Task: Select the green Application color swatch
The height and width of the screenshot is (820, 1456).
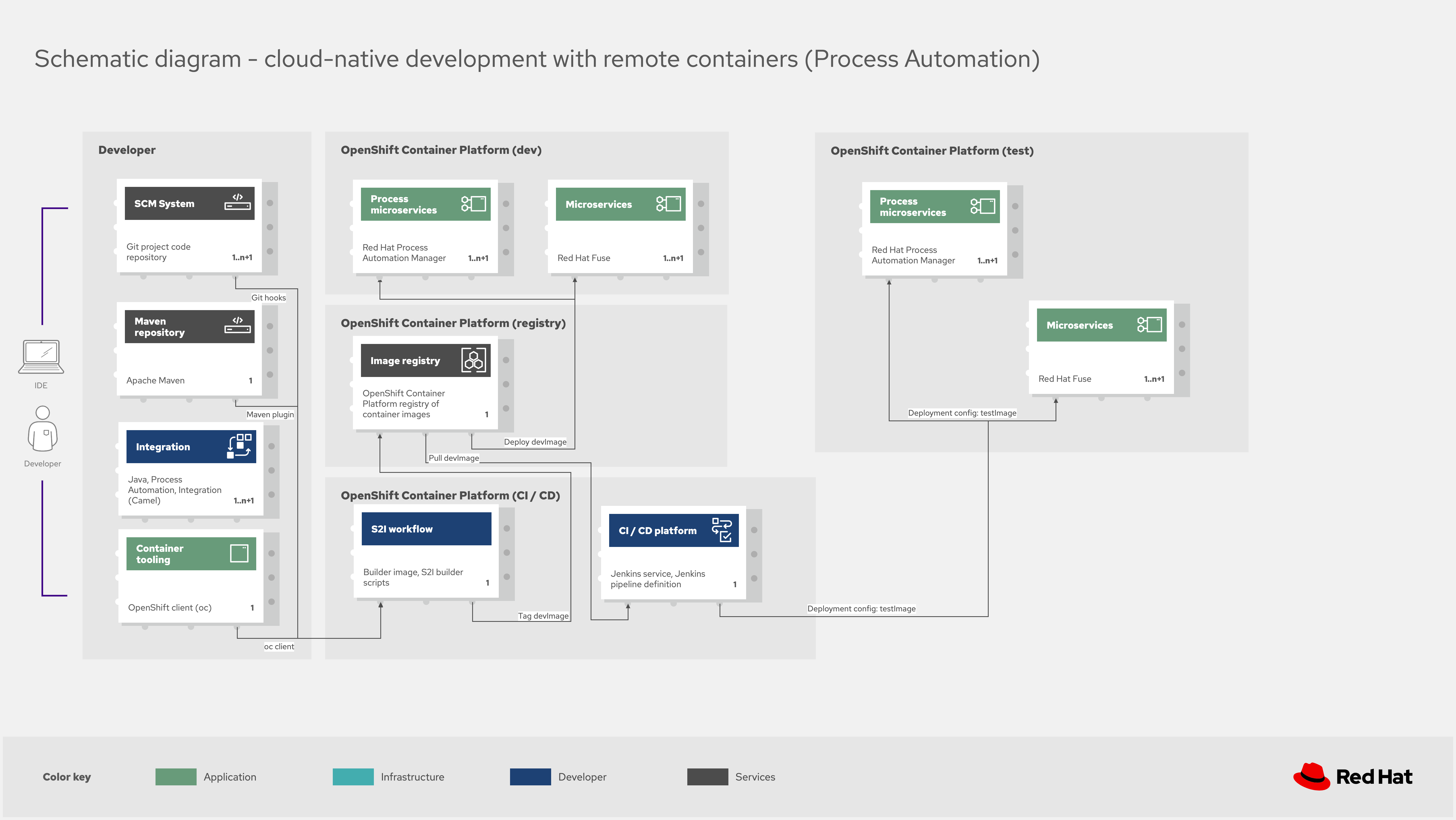Action: click(x=176, y=777)
